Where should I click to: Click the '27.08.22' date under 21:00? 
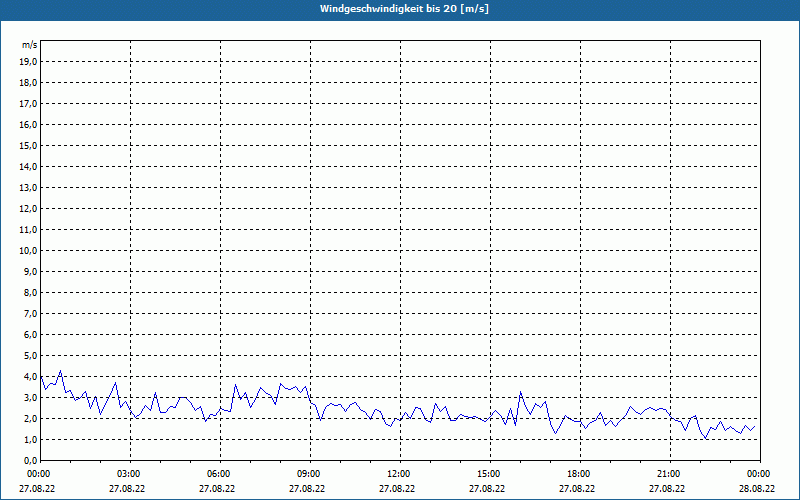point(667,488)
